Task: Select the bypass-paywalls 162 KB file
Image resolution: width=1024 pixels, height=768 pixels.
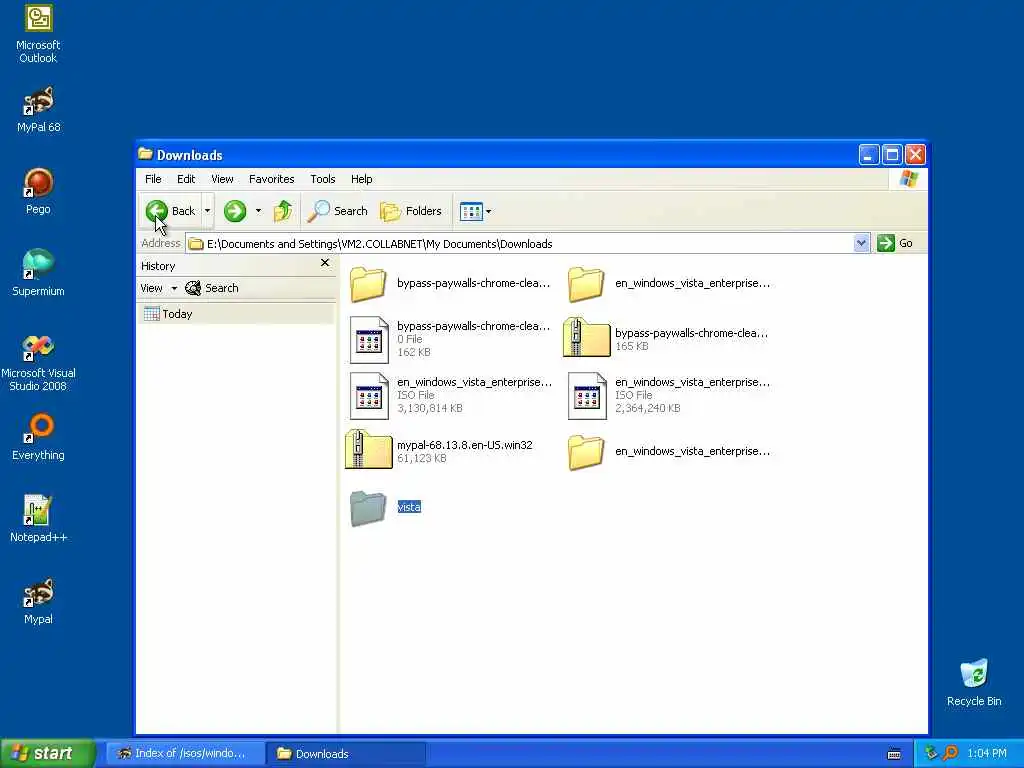Action: [x=451, y=339]
